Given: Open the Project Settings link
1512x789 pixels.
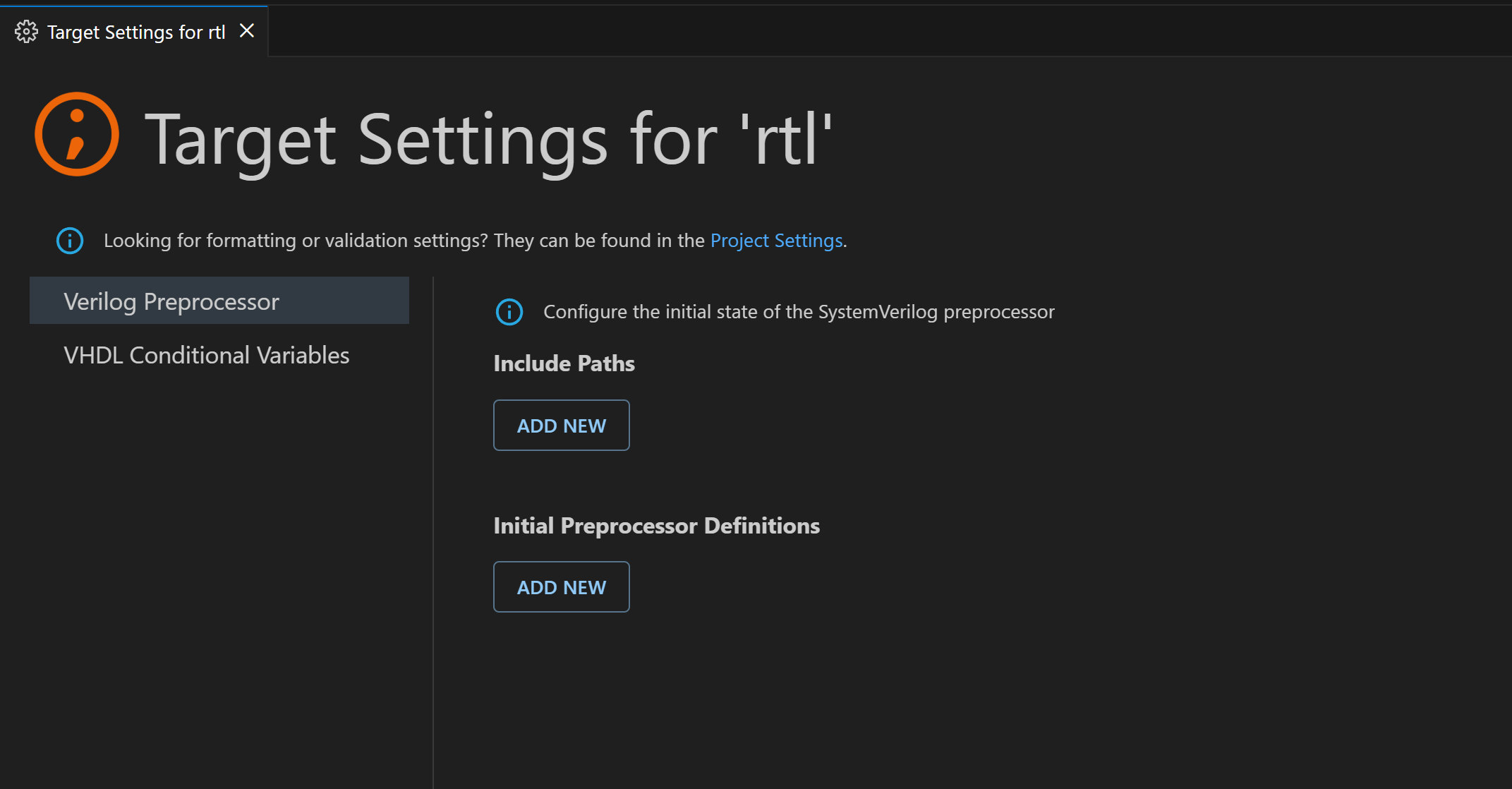Looking at the screenshot, I should (x=776, y=241).
